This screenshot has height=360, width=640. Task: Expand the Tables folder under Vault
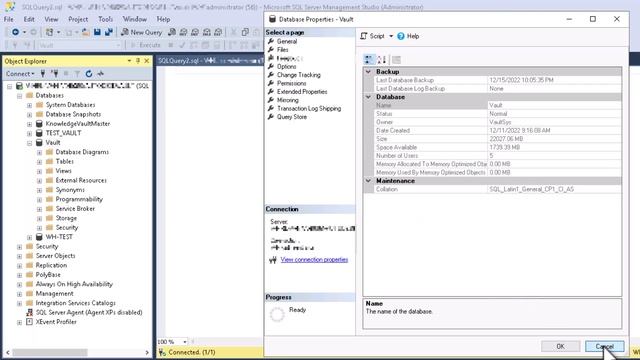pos(39,162)
